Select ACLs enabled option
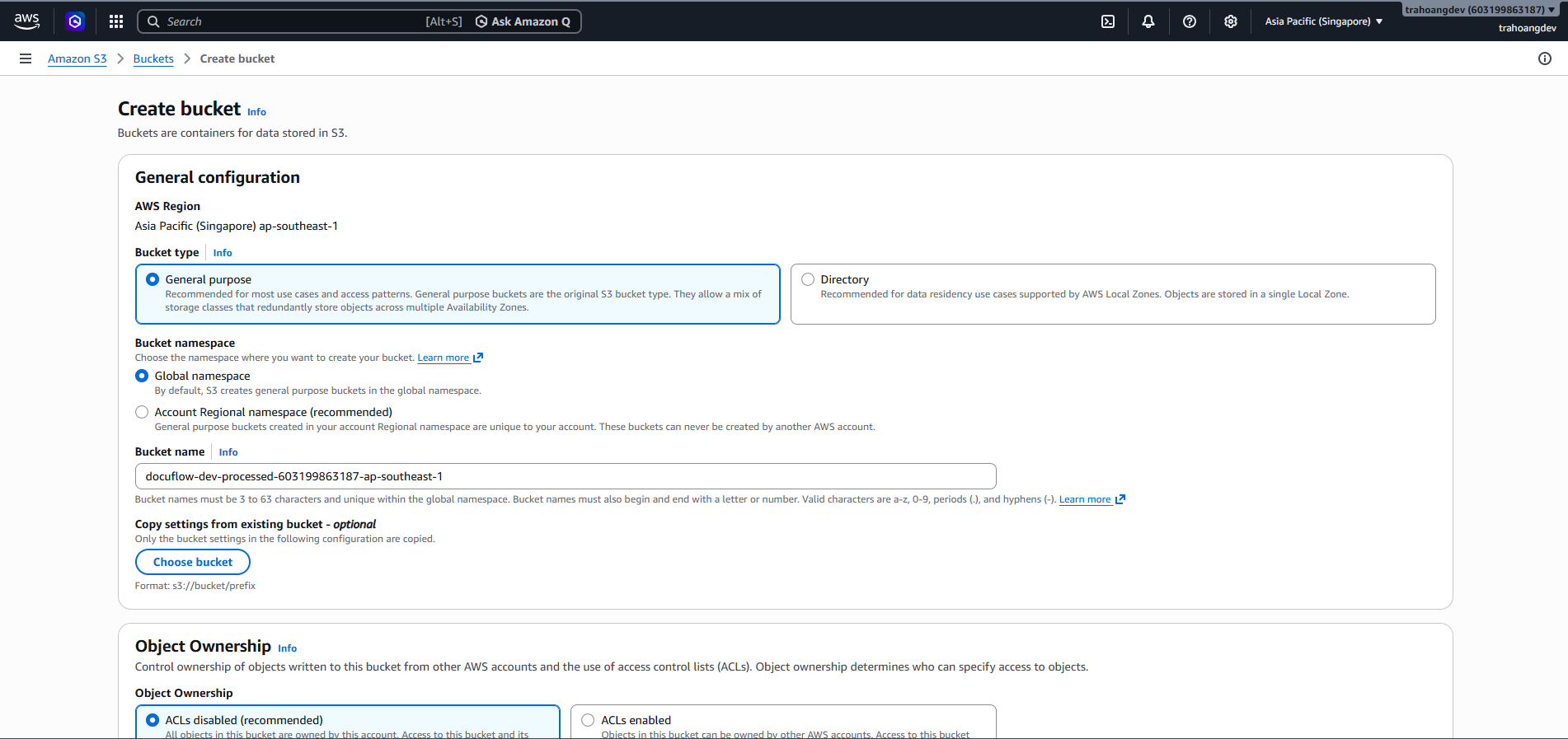This screenshot has width=1568, height=739. [x=588, y=720]
